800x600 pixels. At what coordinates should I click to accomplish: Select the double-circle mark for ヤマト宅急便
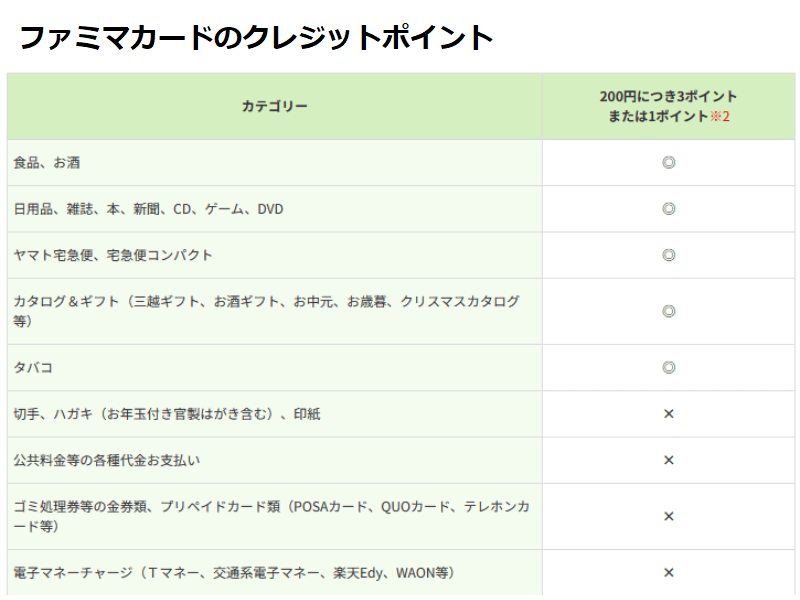point(669,255)
